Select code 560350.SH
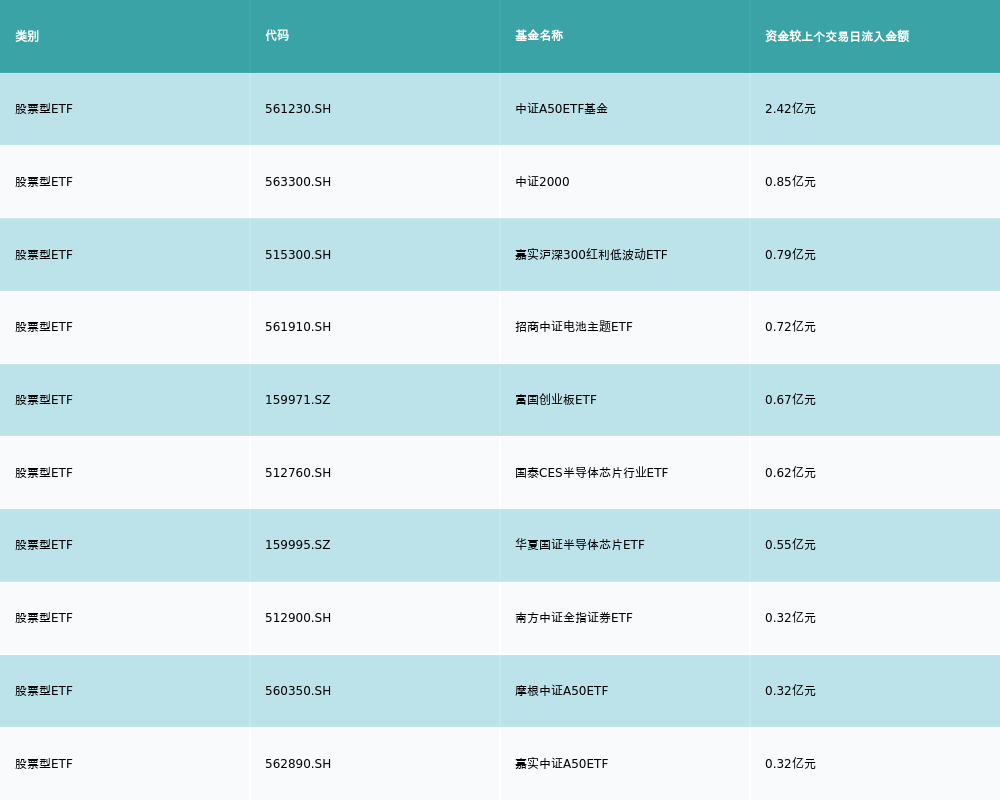The width and height of the screenshot is (1000, 800). (298, 691)
